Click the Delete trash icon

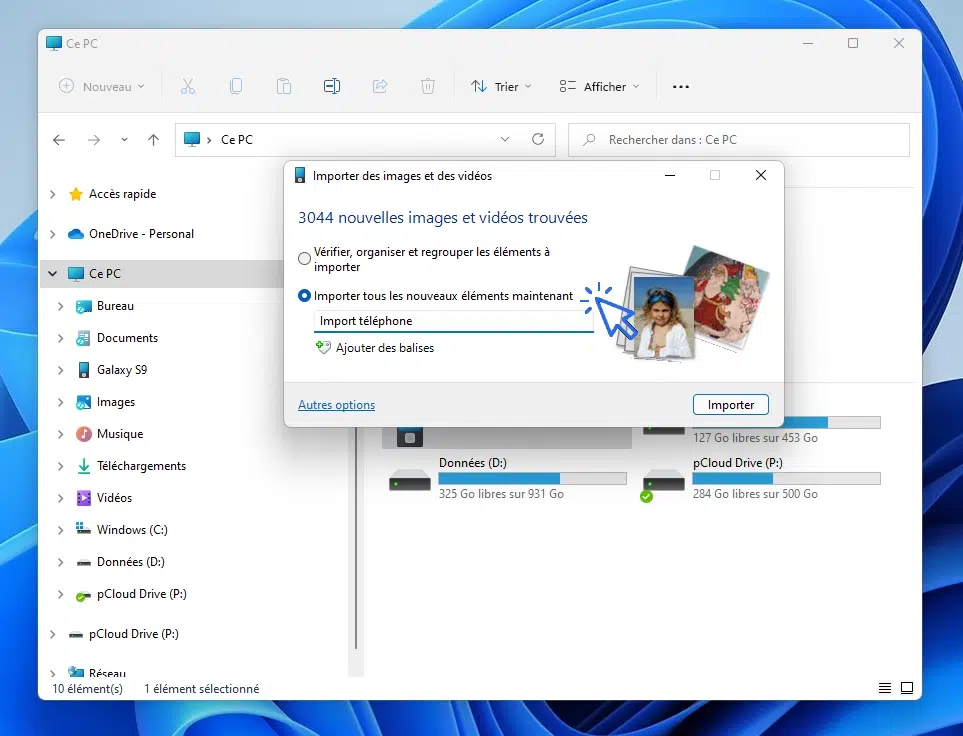(x=428, y=86)
